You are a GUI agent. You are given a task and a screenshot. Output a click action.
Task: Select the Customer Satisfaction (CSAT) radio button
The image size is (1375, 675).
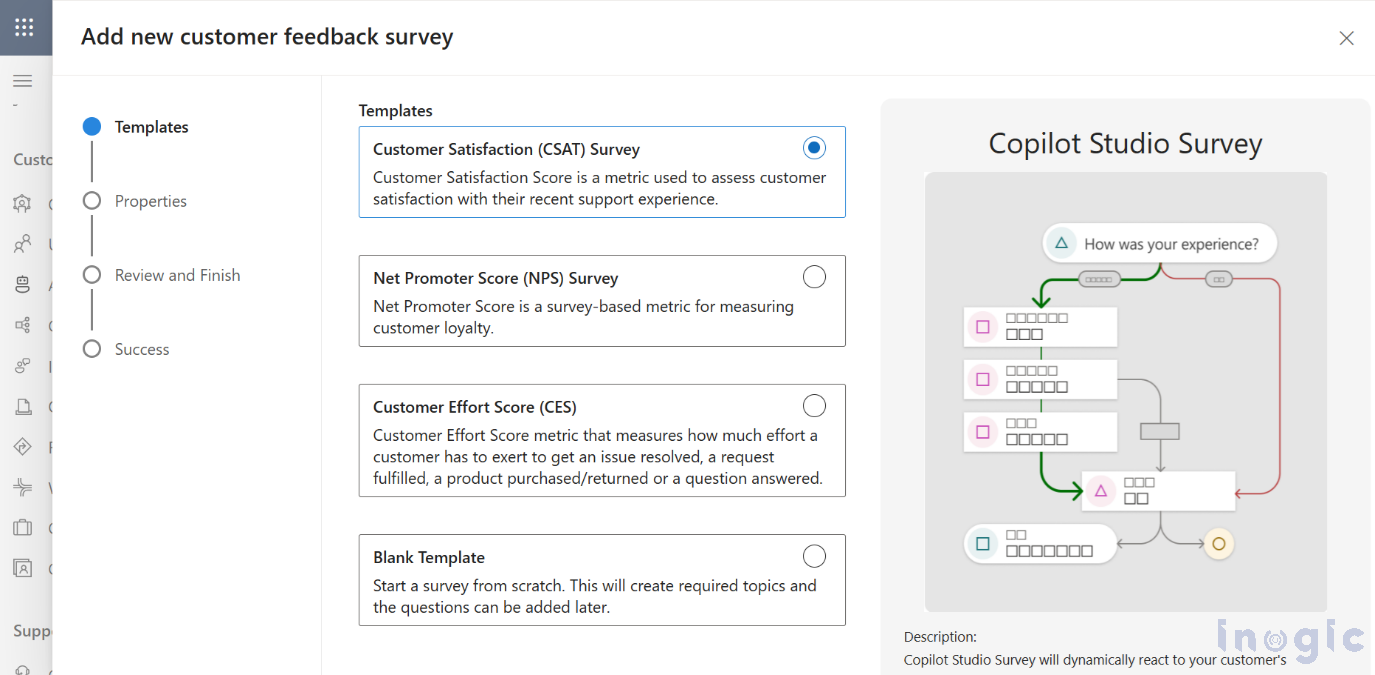tap(814, 148)
